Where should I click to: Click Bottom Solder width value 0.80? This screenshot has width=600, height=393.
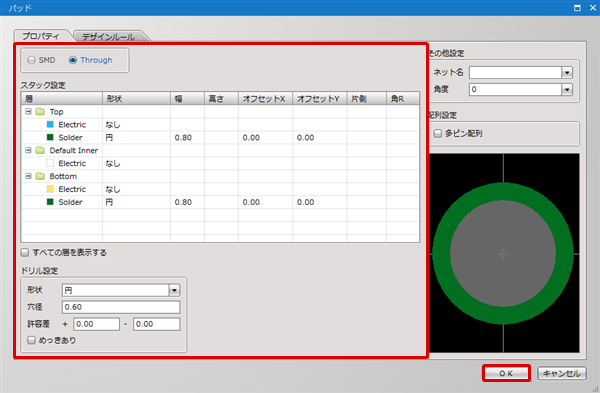point(183,202)
